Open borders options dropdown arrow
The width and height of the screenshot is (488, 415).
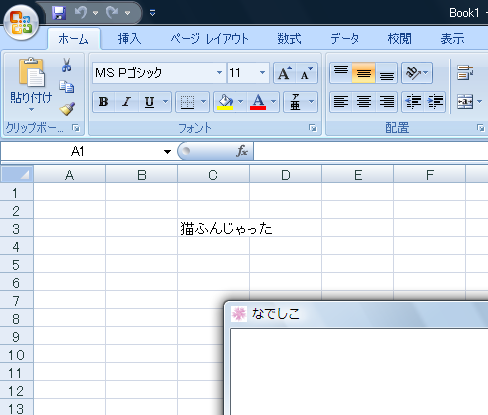click(204, 102)
